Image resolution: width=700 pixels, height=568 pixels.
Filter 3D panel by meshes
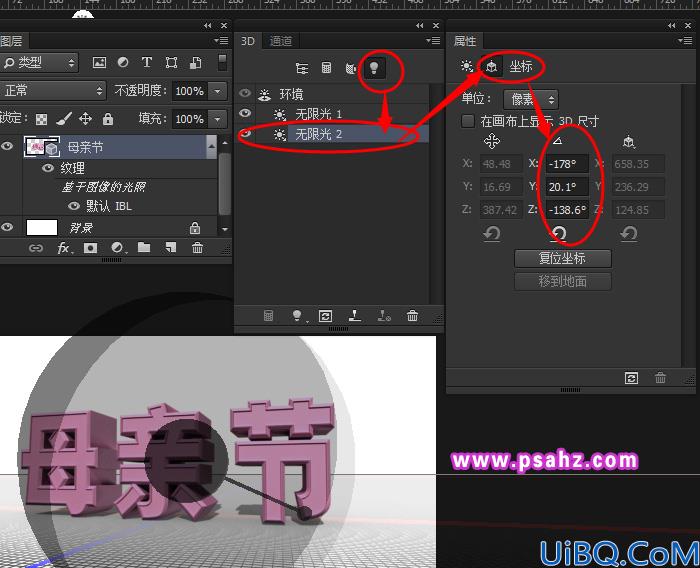[326, 68]
